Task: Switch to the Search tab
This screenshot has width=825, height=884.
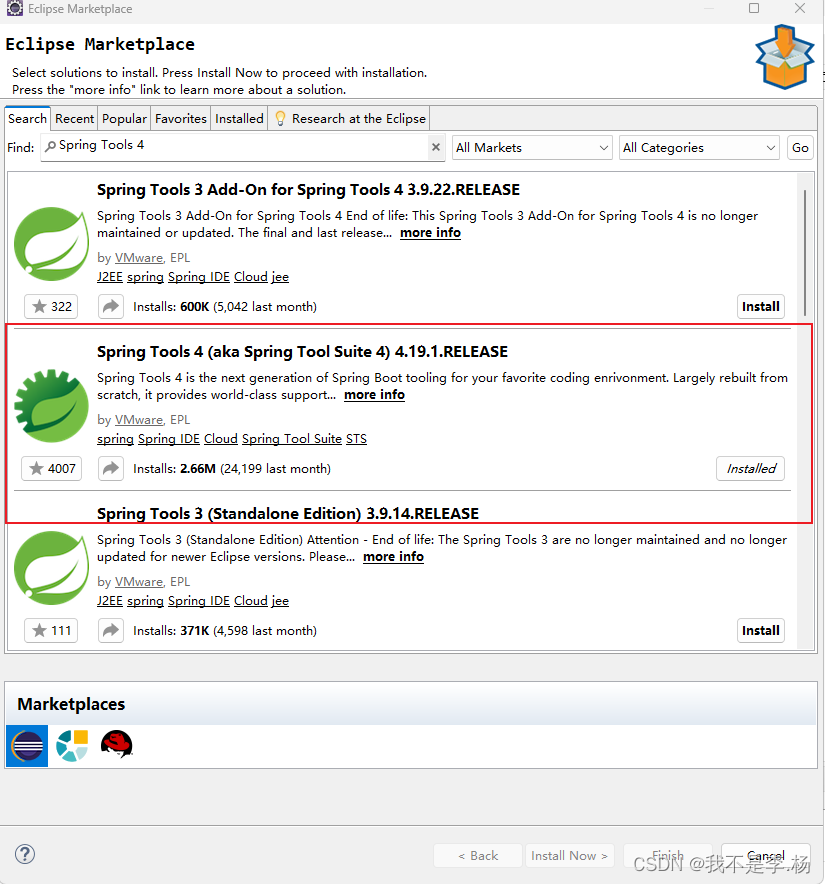Action: (28, 119)
